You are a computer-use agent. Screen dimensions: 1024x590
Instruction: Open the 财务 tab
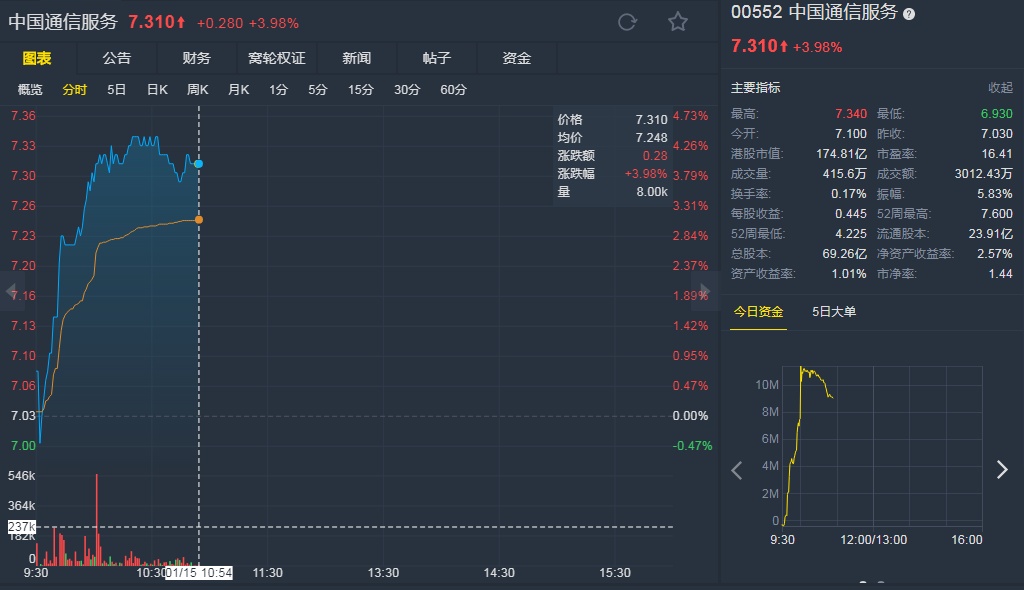click(196, 58)
